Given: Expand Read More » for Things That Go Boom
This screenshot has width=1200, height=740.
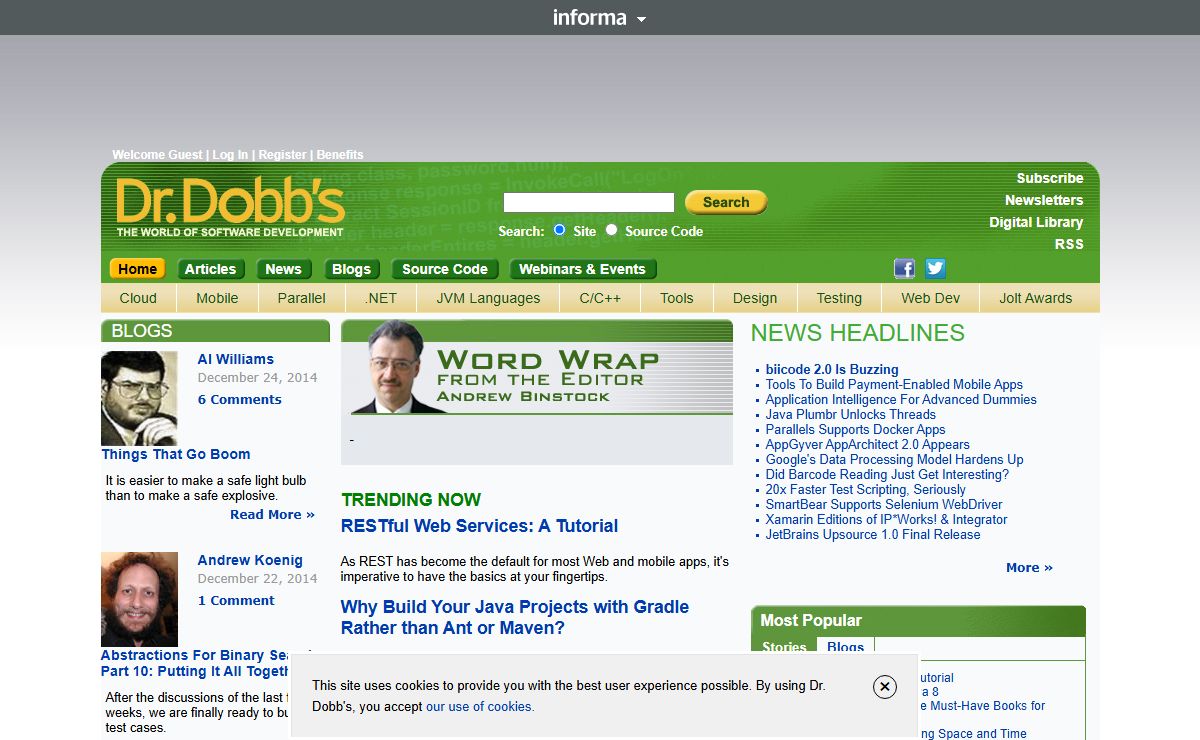Looking at the screenshot, I should coord(272,515).
